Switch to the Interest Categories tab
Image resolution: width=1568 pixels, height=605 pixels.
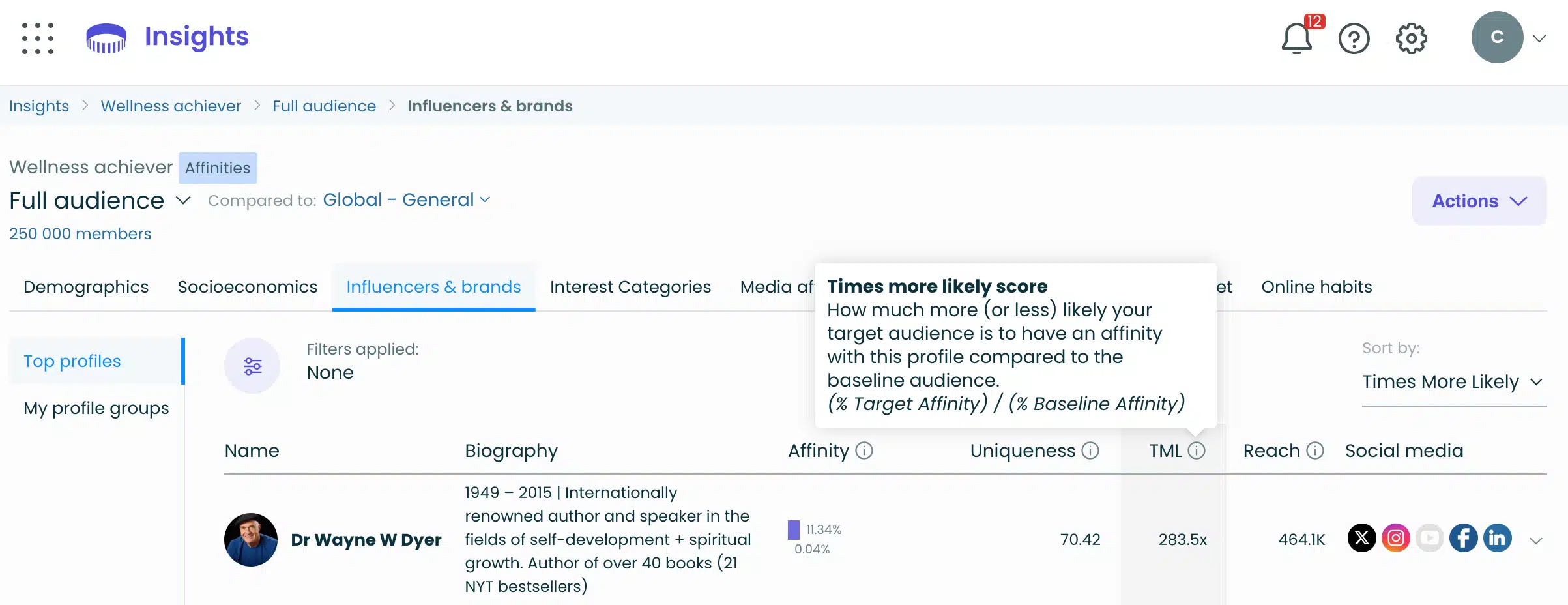[x=630, y=287]
